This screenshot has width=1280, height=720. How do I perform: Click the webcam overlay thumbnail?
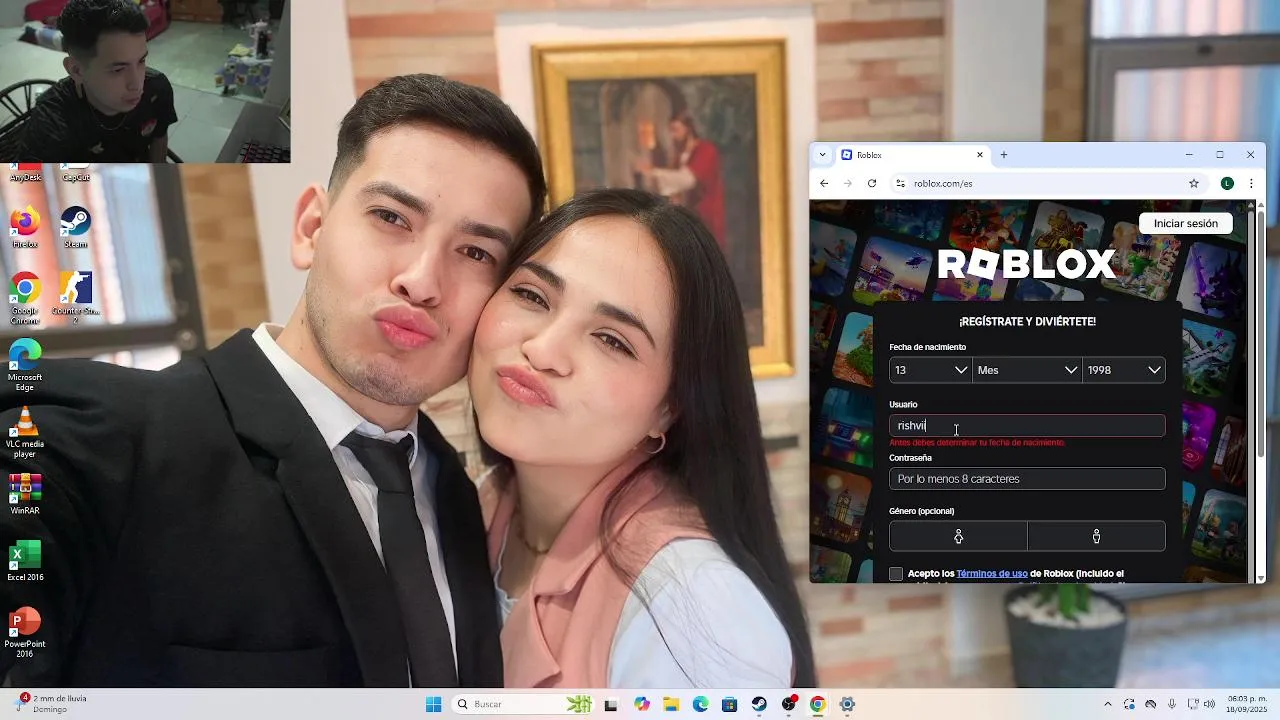coord(145,81)
